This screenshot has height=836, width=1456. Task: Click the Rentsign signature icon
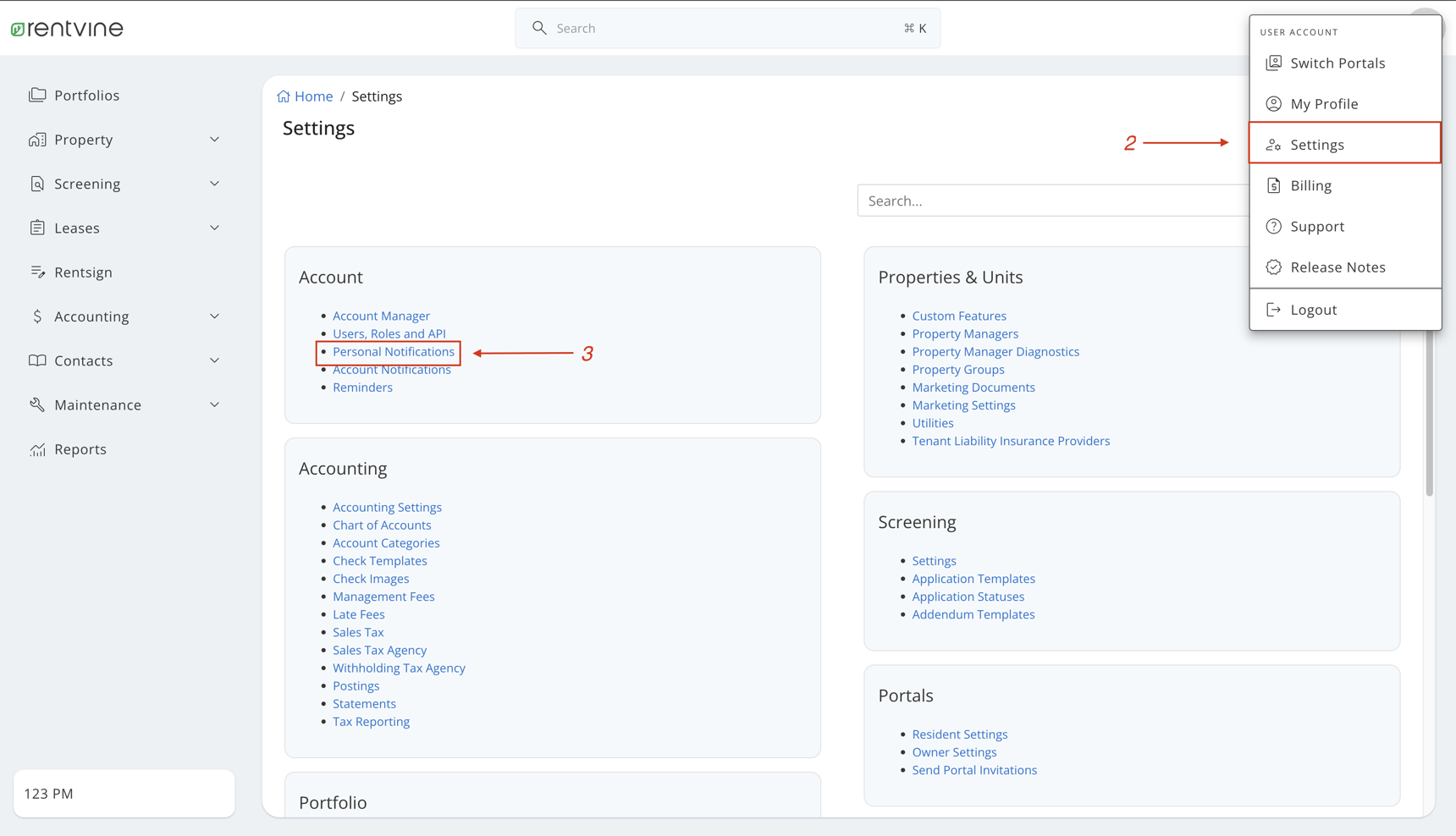(x=37, y=272)
